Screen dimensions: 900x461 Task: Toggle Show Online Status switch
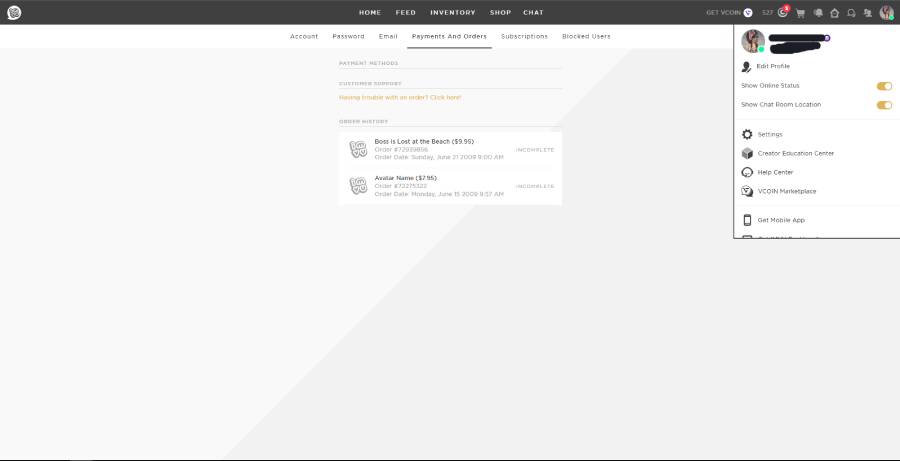click(x=884, y=86)
